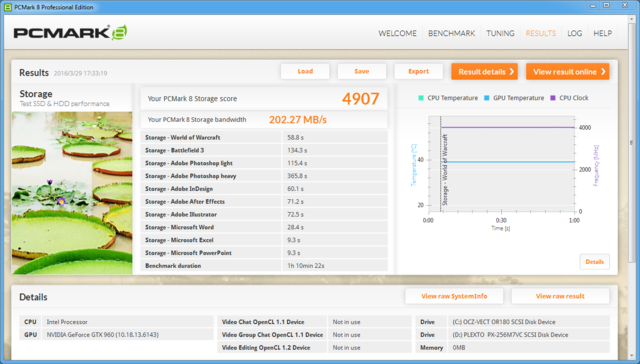Click the purple CPU Clock line in chart
Viewport: 640px width, 364px height.
pyautogui.click(x=508, y=127)
